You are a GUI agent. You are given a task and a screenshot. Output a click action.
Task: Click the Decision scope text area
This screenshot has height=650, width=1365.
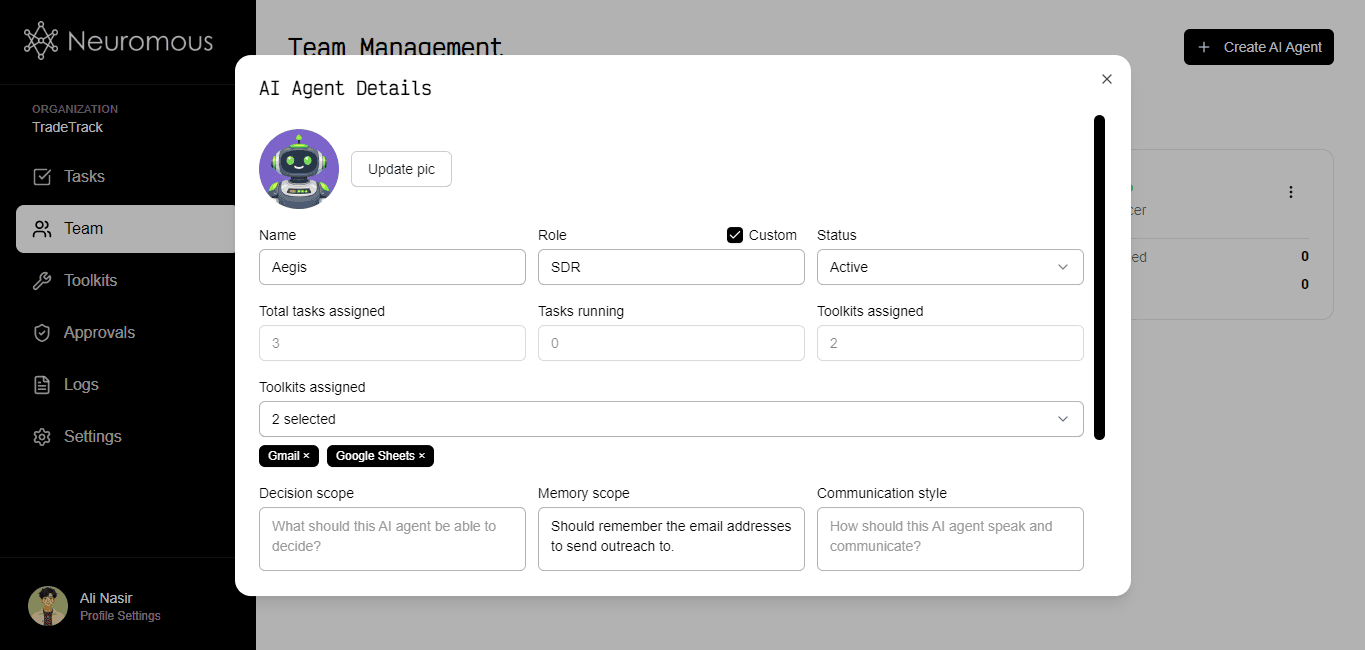click(392, 539)
